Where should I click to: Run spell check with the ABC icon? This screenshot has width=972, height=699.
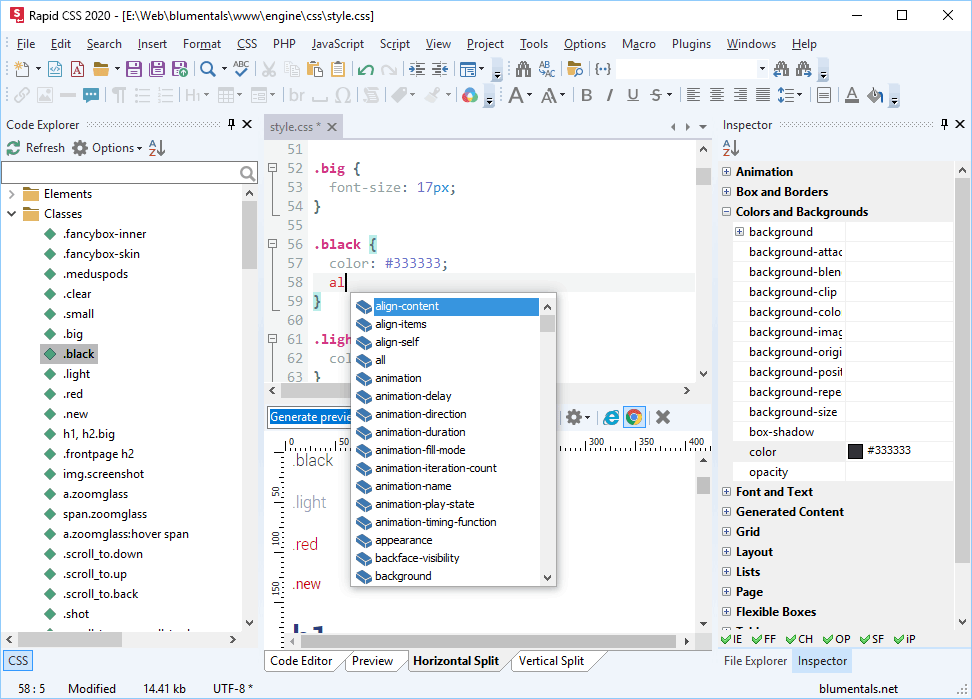pyautogui.click(x=241, y=69)
